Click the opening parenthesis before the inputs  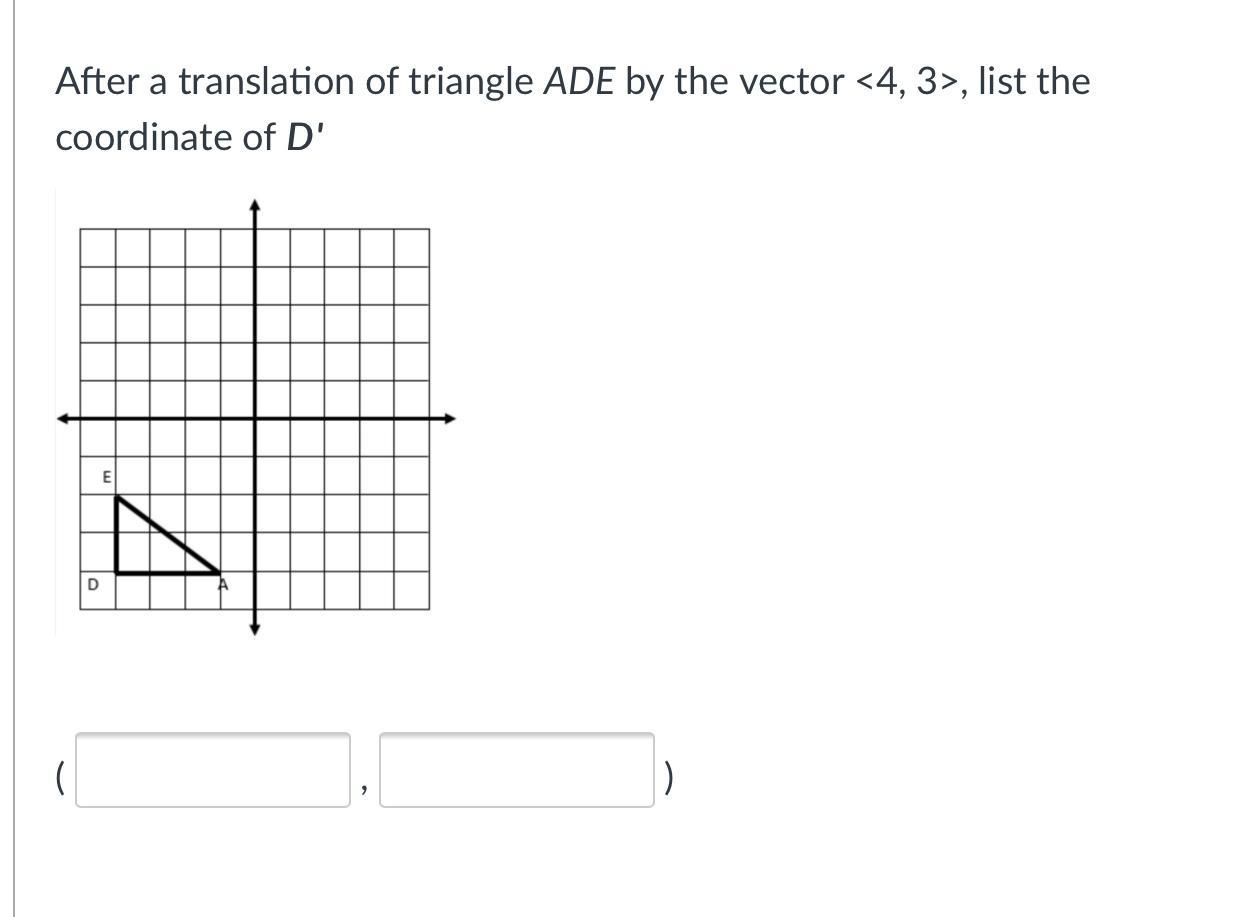point(61,775)
